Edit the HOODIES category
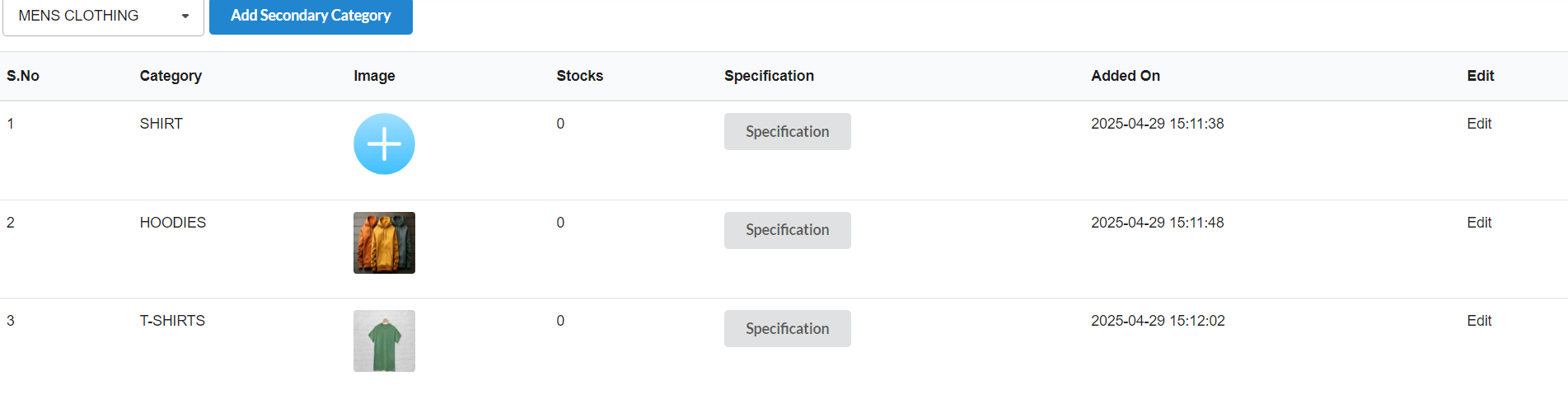The image size is (1568, 395). point(1479,223)
